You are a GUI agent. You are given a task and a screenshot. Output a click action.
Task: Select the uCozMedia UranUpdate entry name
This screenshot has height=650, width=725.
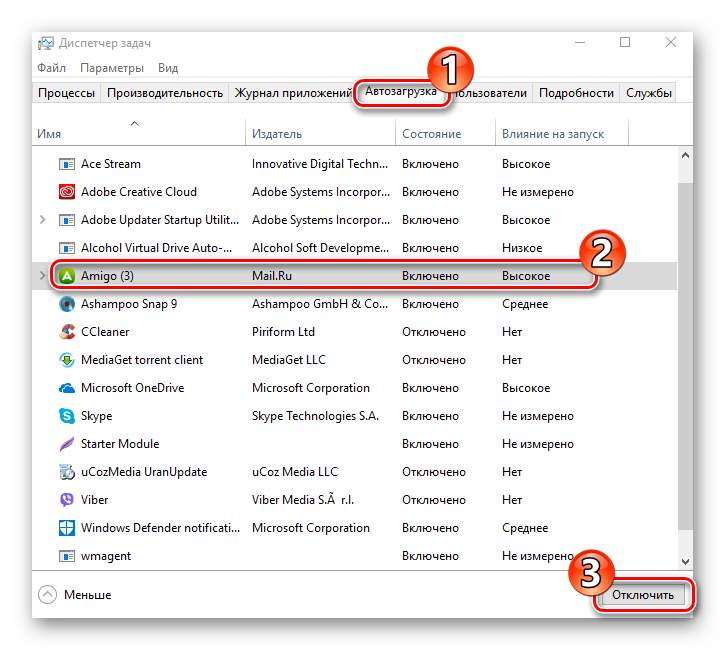click(x=144, y=472)
